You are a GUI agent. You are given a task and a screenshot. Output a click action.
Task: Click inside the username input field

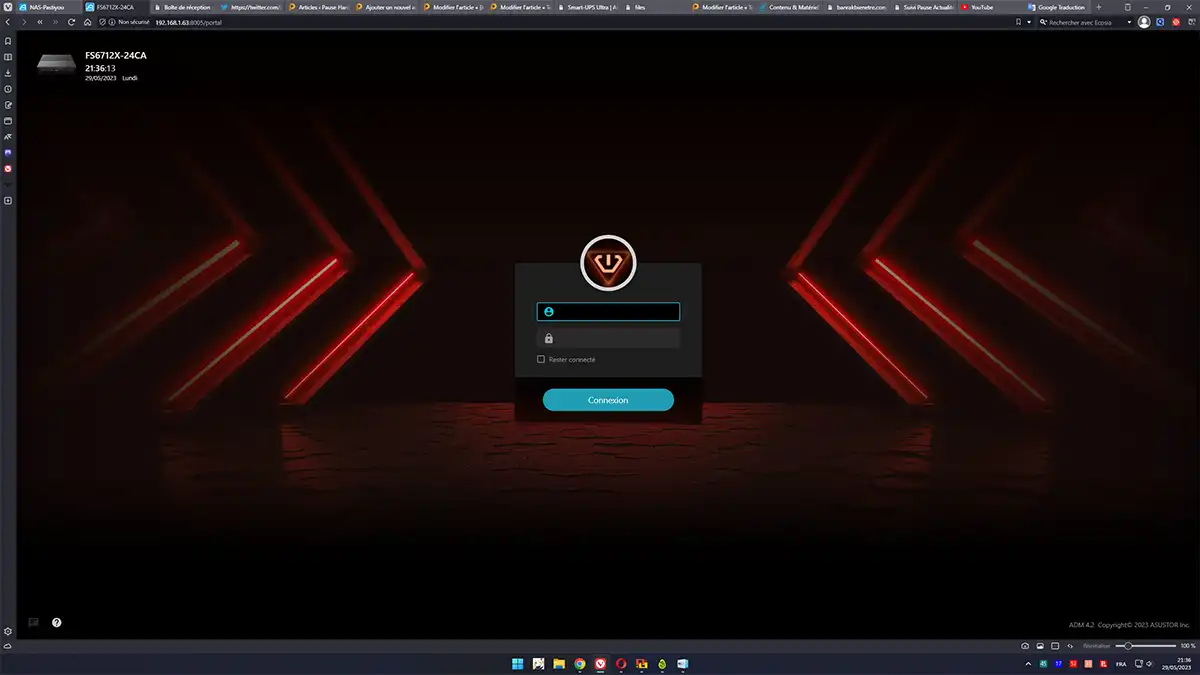click(x=608, y=311)
